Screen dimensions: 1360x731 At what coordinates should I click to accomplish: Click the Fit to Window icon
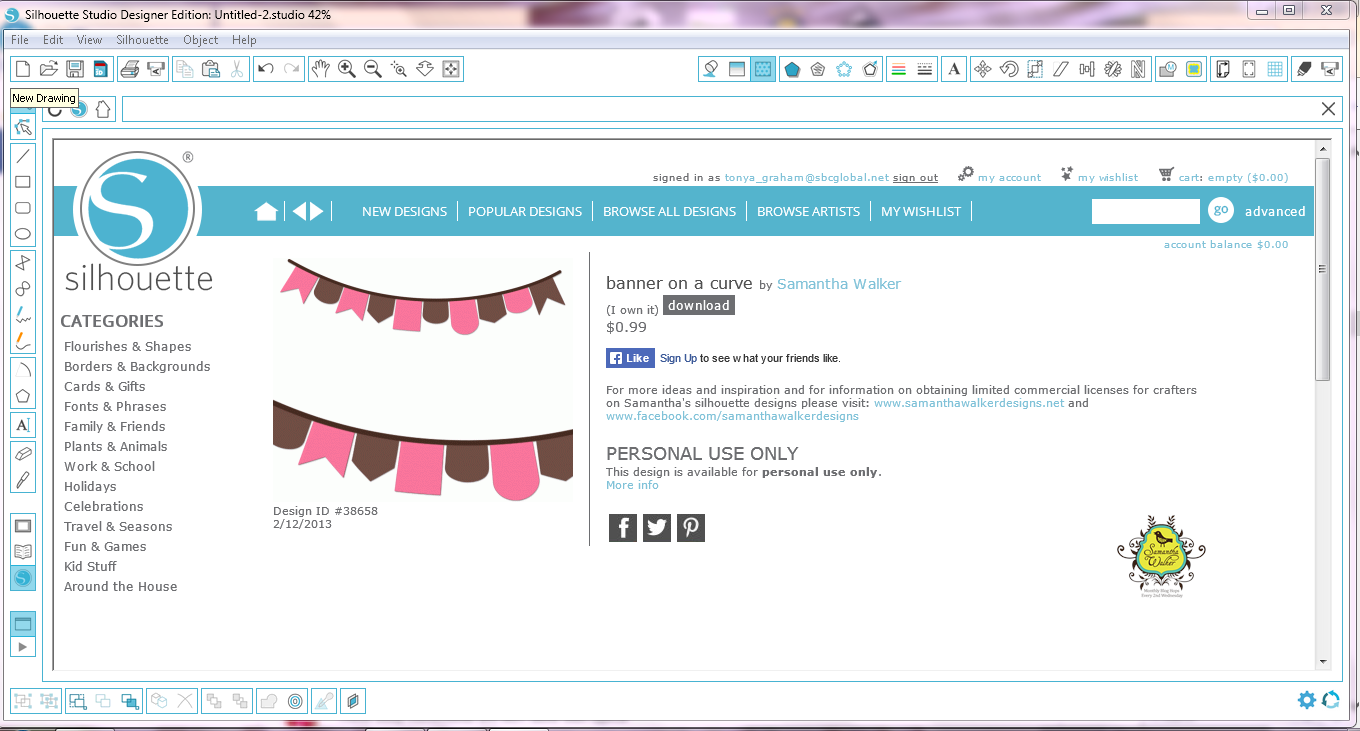point(450,69)
